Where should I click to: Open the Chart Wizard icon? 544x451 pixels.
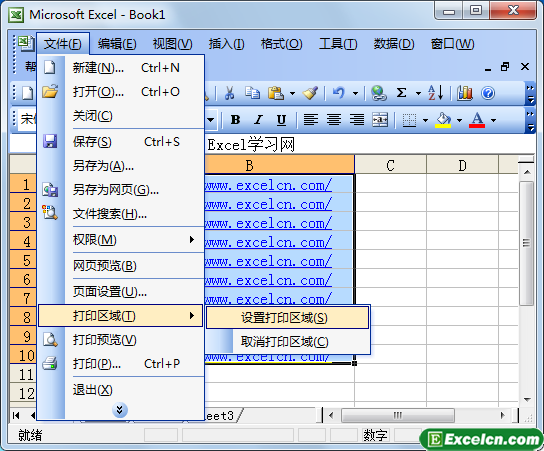point(465,93)
